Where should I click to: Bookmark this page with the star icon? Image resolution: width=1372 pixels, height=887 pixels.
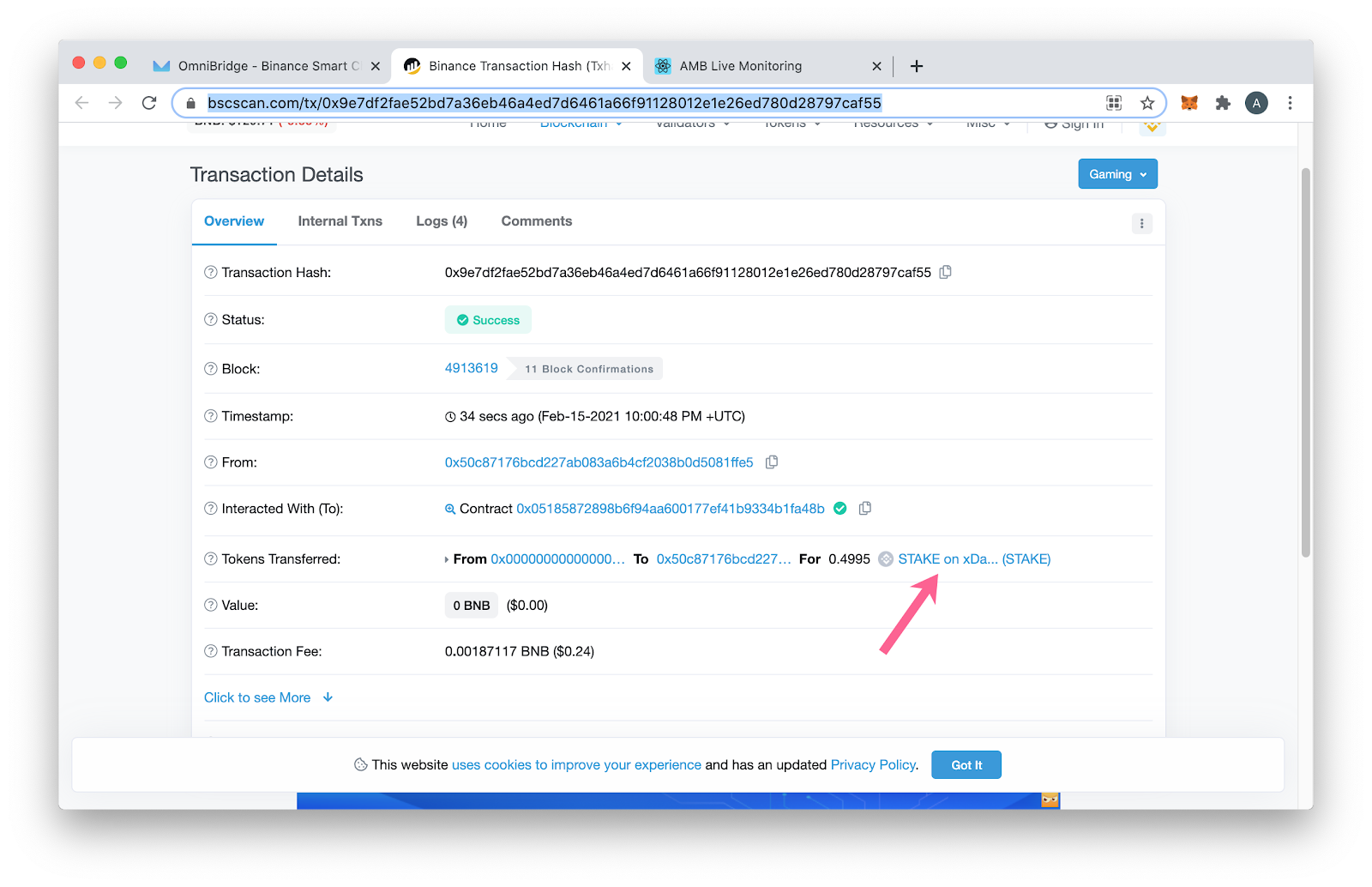click(x=1147, y=103)
